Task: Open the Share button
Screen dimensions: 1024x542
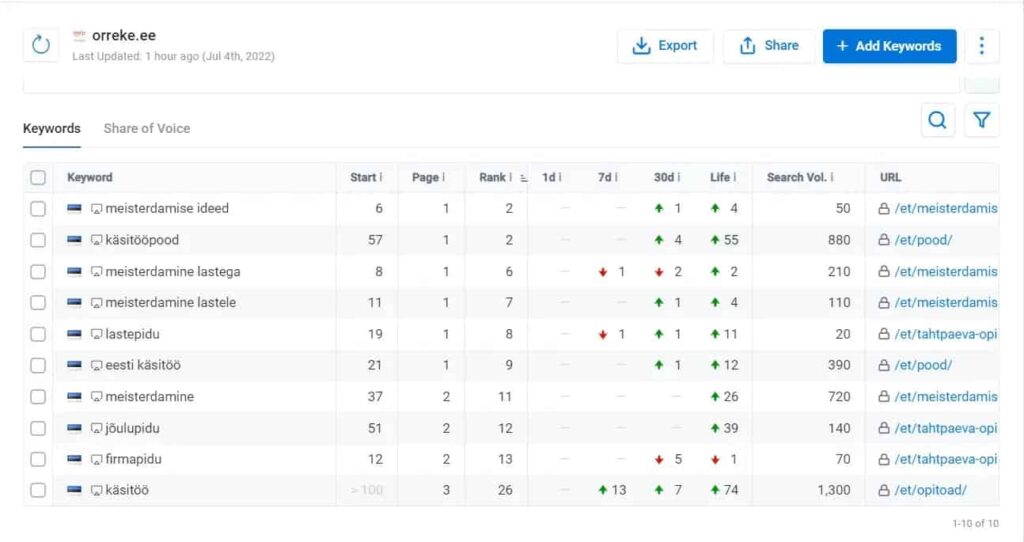Action: pos(769,46)
